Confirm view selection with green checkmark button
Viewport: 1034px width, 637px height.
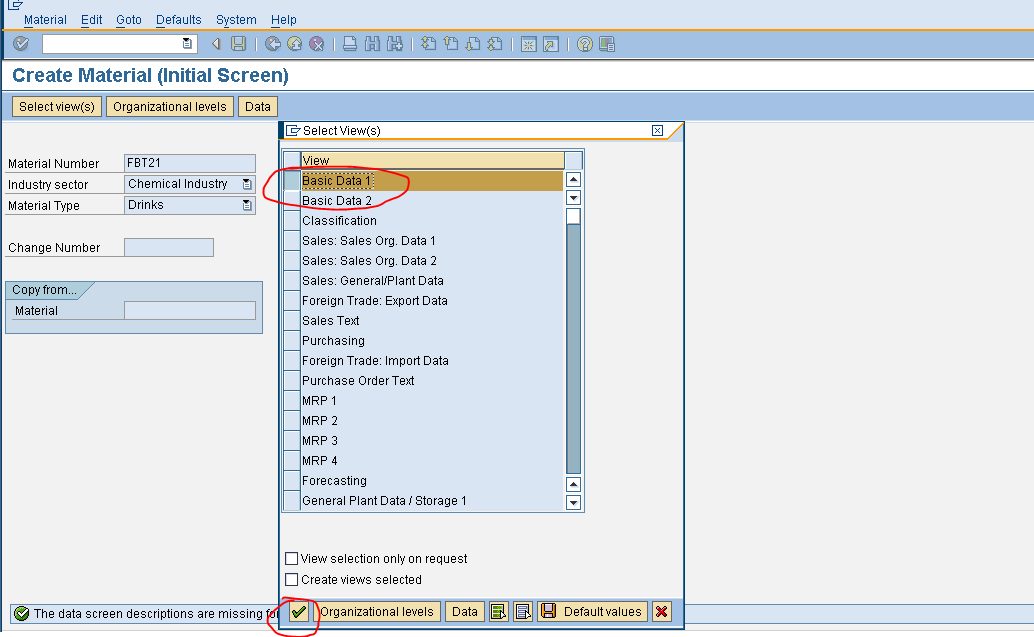pos(299,611)
